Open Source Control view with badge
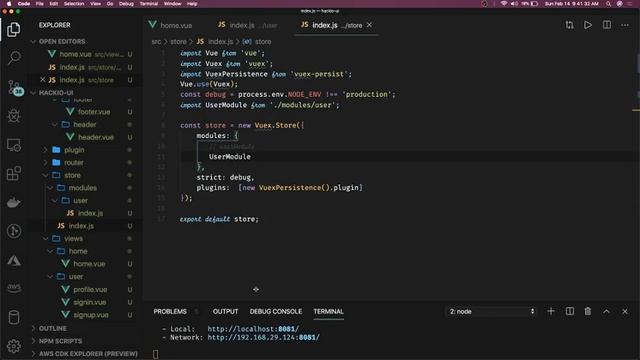Image resolution: width=640 pixels, height=360 pixels. [14, 87]
